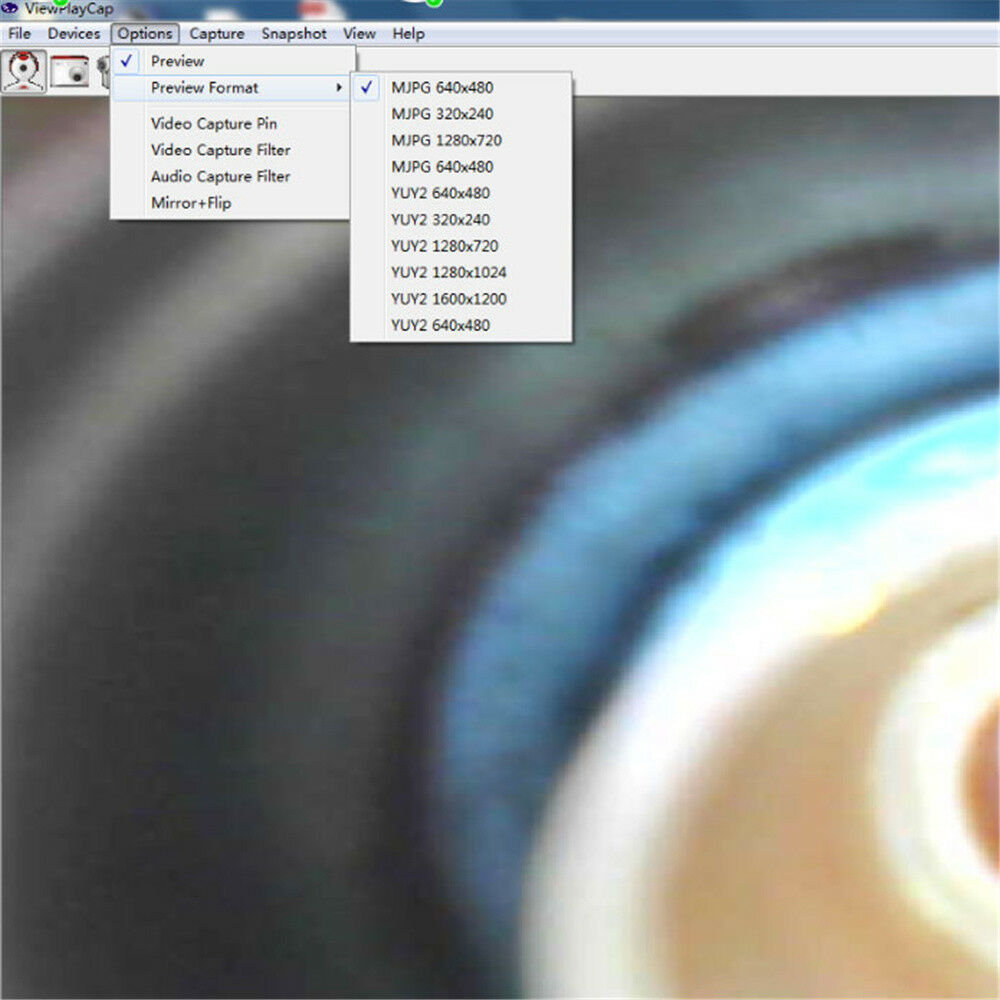Select the YUY2 1600x1200 preview format
Image resolution: width=1000 pixels, height=1000 pixels.
(461, 299)
